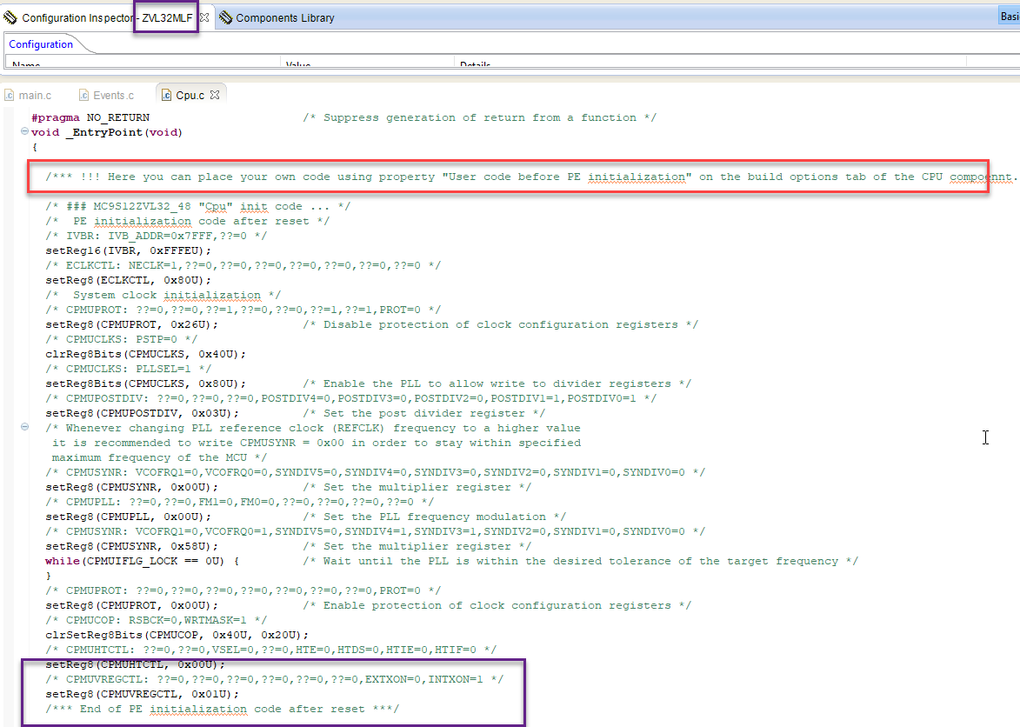
Task: Click the Cpu.c file icon
Action: [167, 95]
